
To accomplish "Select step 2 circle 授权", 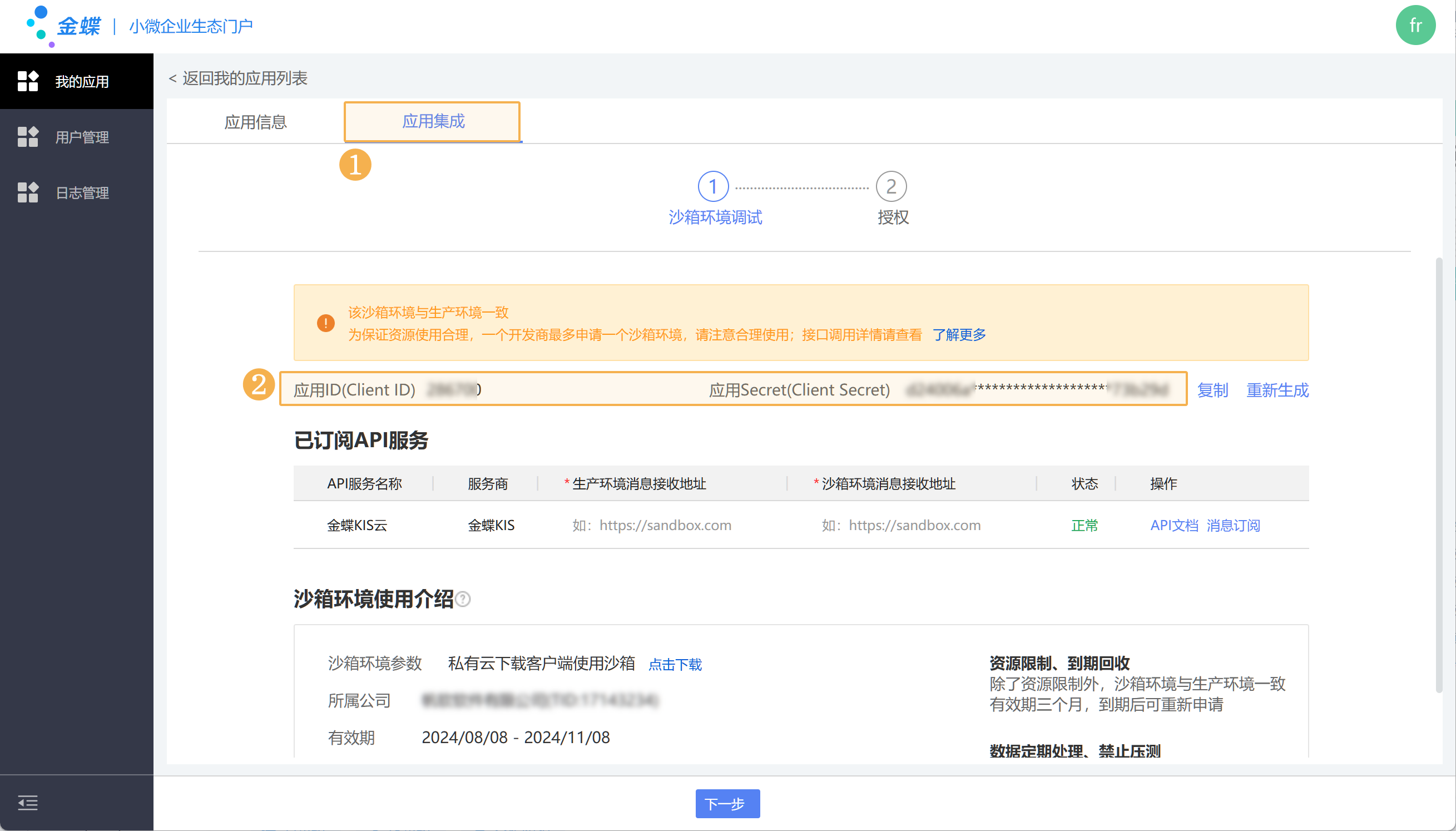I will point(890,186).
